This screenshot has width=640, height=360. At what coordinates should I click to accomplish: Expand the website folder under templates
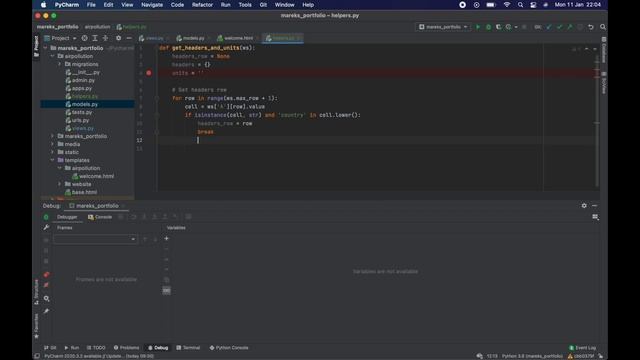pyautogui.click(x=60, y=184)
